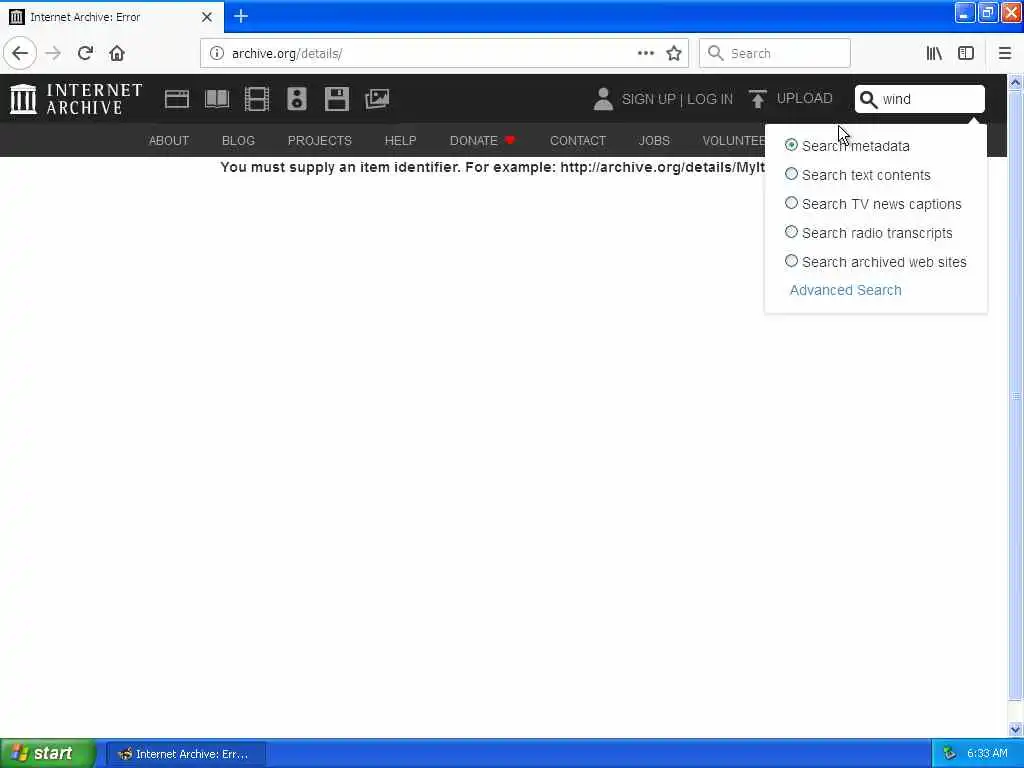Open the Firefox library icon
The width and height of the screenshot is (1024, 768).
click(x=934, y=53)
